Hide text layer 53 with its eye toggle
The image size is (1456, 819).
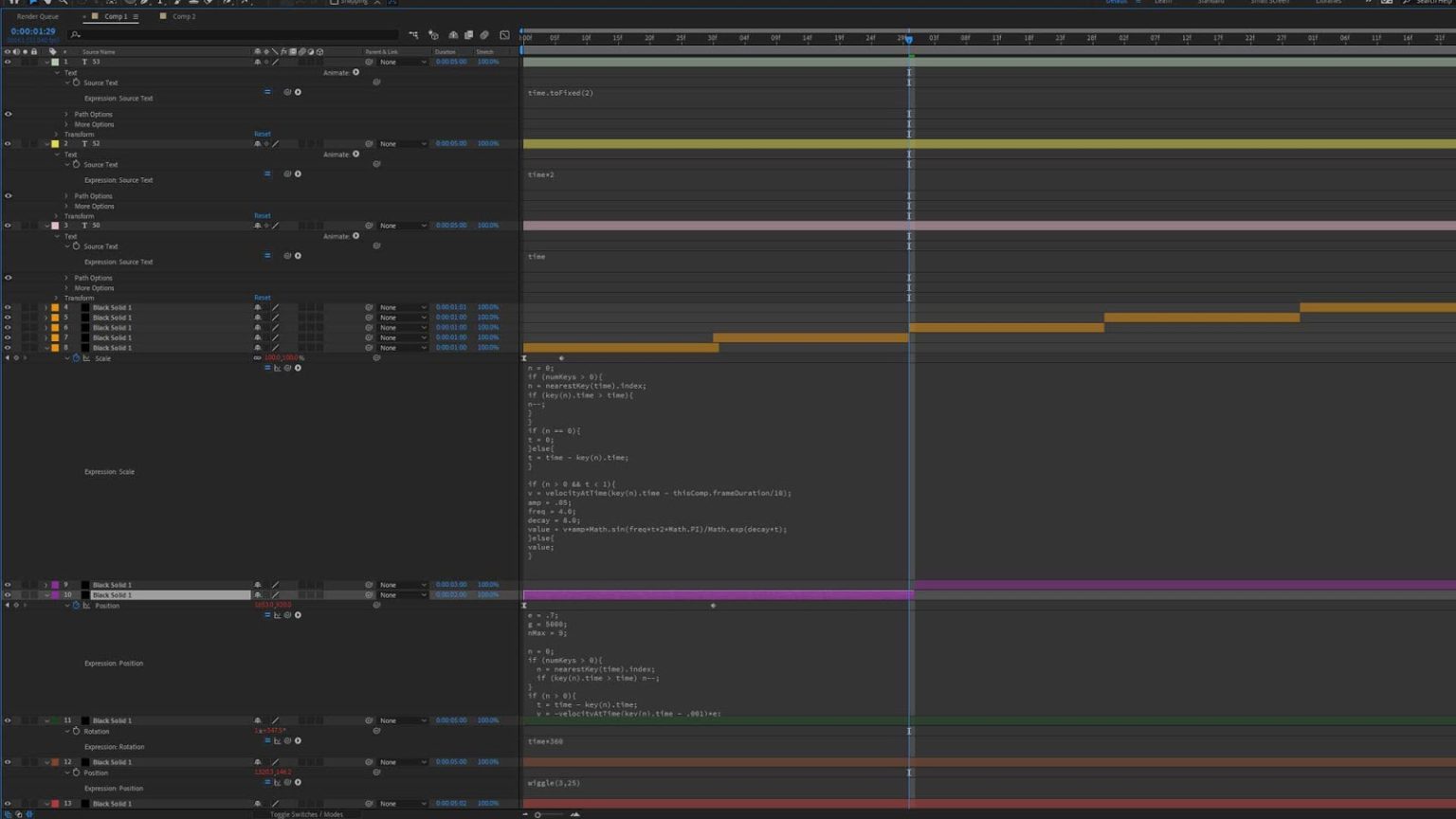pyautogui.click(x=8, y=62)
